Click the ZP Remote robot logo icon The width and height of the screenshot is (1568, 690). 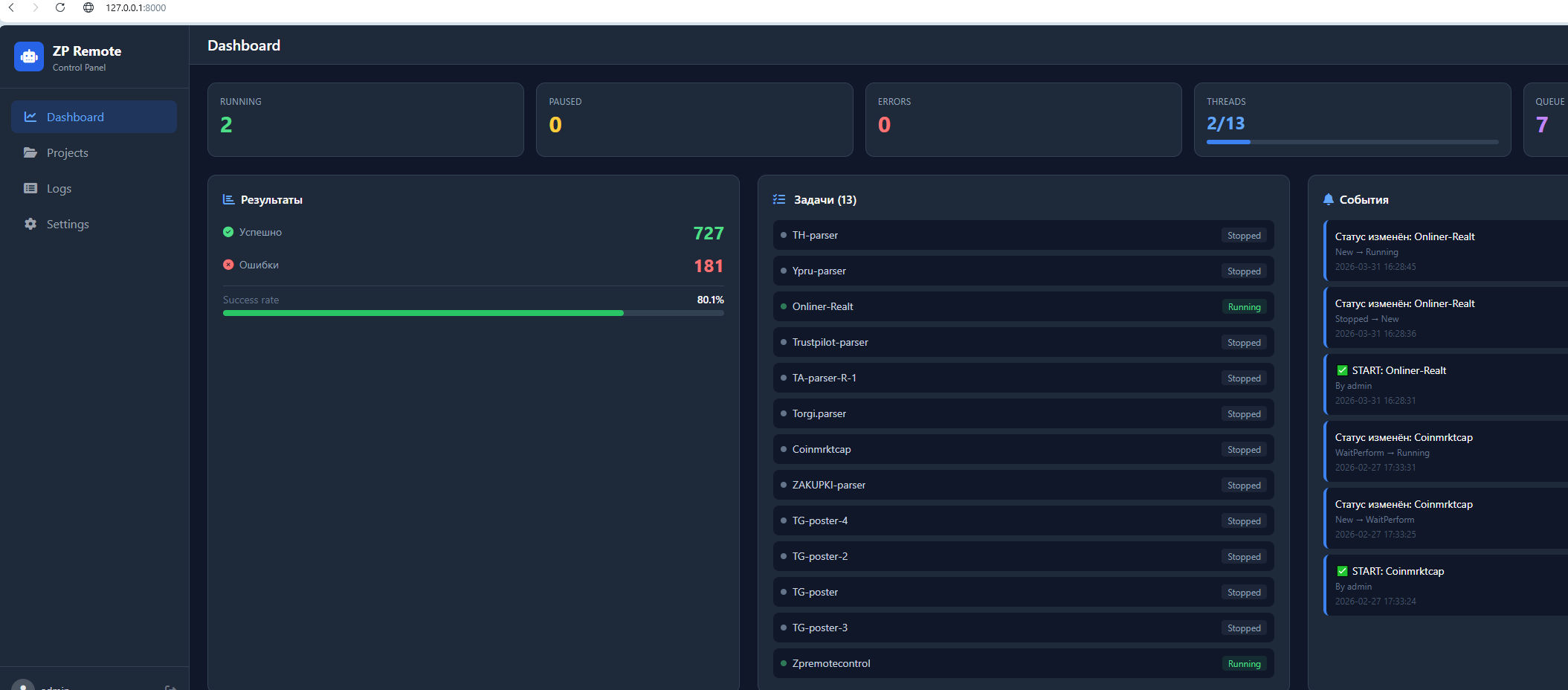pos(29,57)
